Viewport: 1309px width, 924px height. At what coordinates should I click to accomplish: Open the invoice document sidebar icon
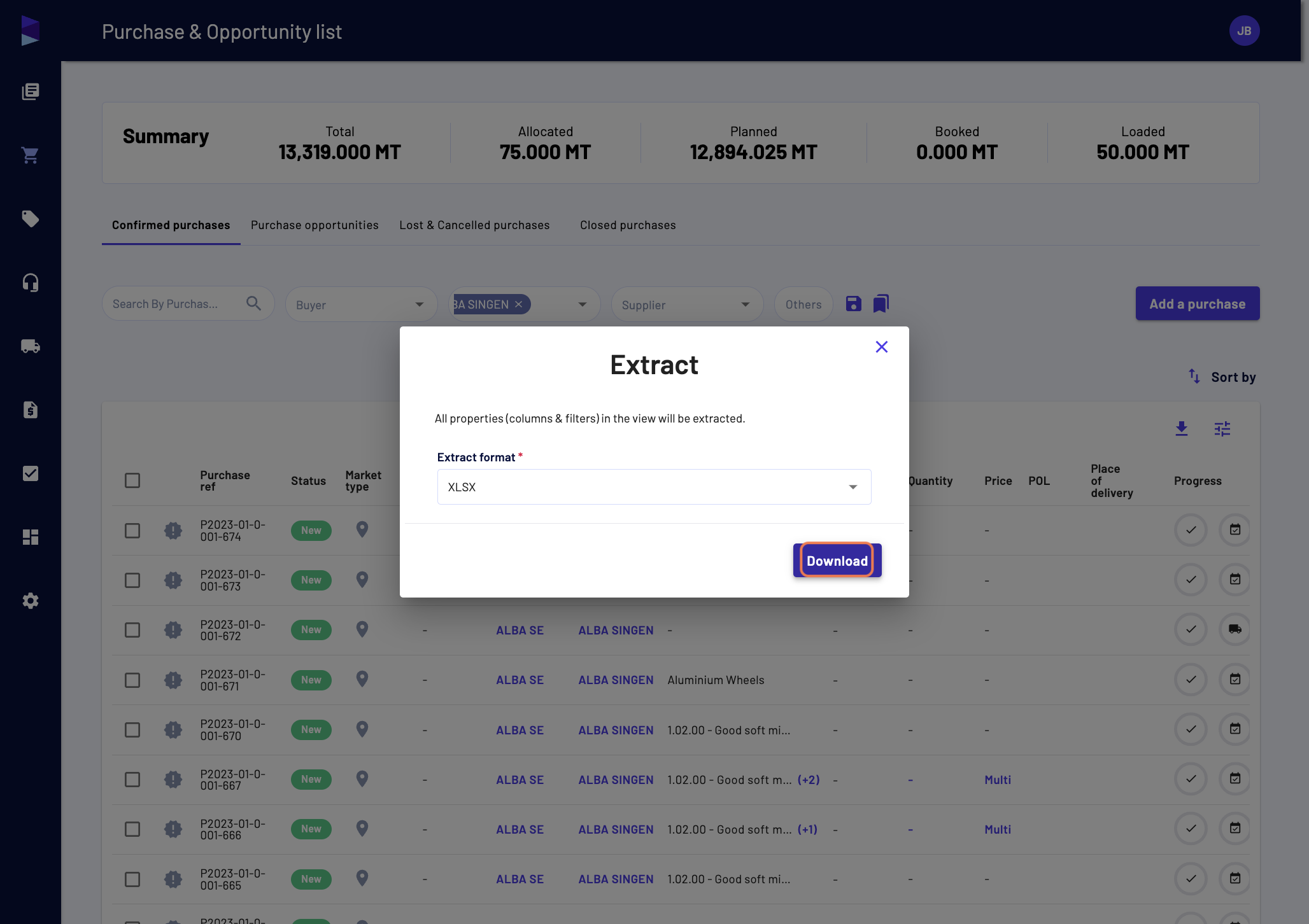point(31,410)
